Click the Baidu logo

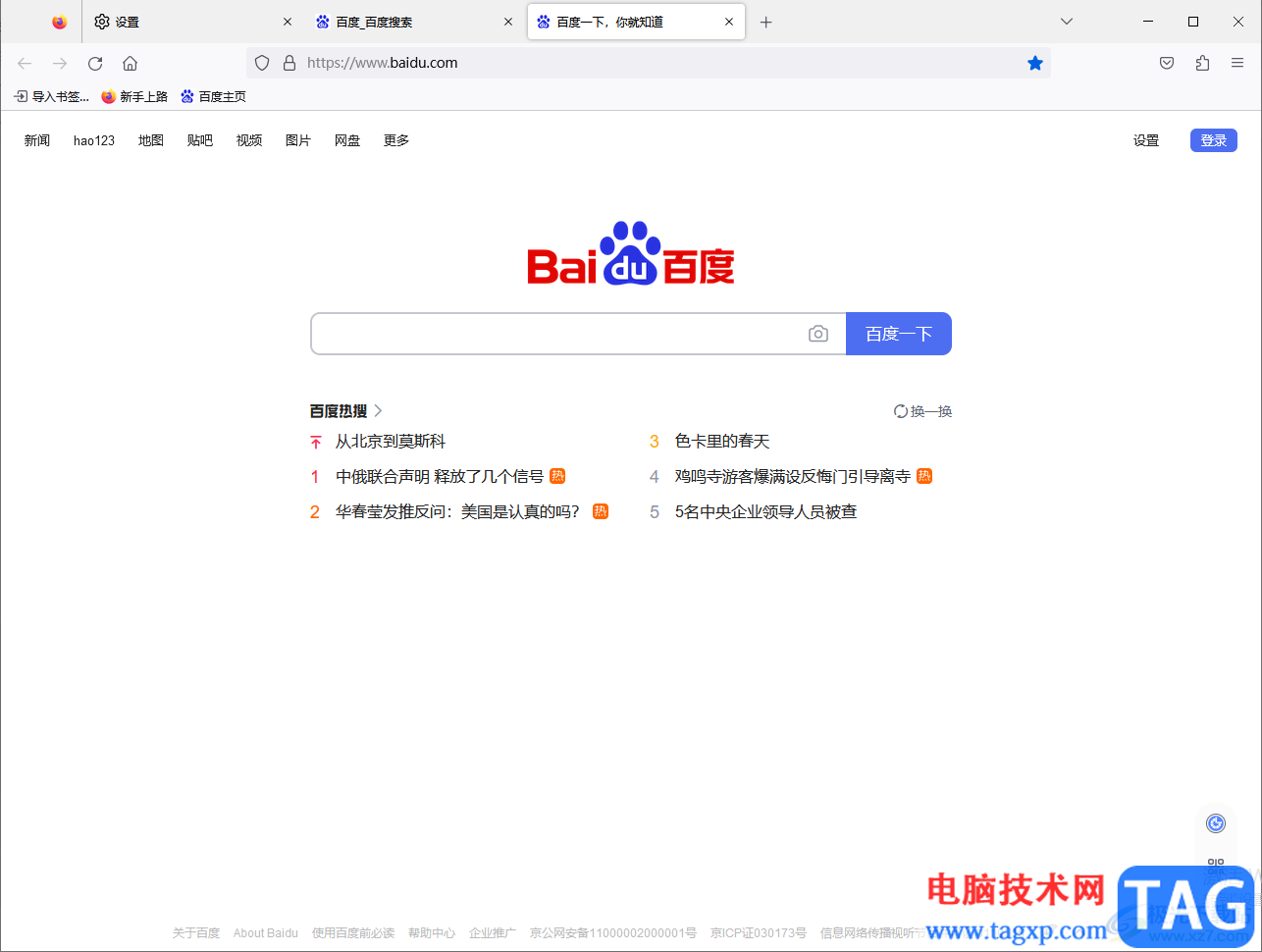click(x=631, y=253)
